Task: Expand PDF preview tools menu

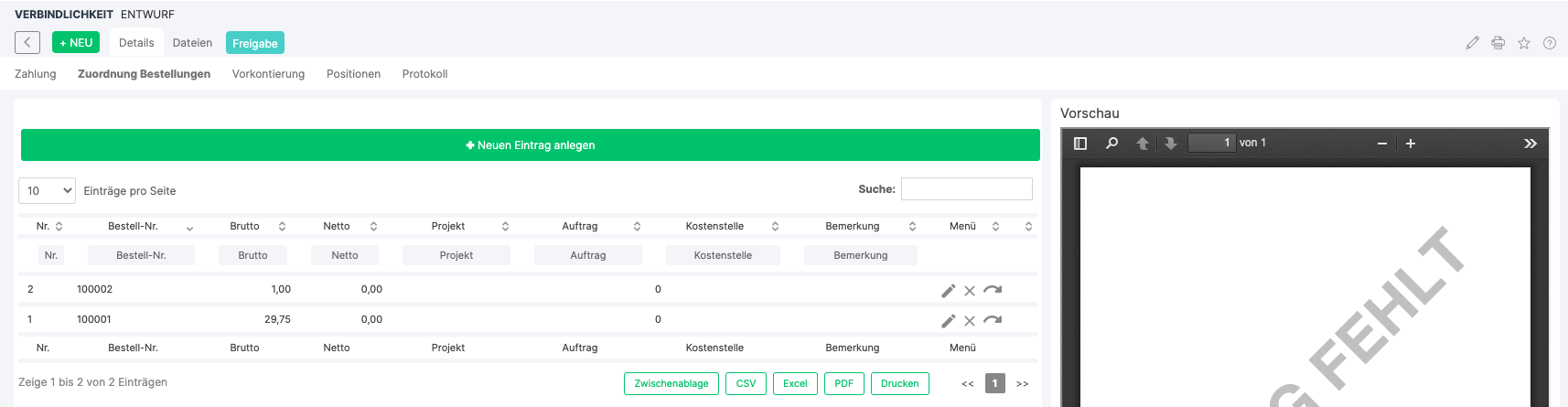Action: pos(1530,144)
